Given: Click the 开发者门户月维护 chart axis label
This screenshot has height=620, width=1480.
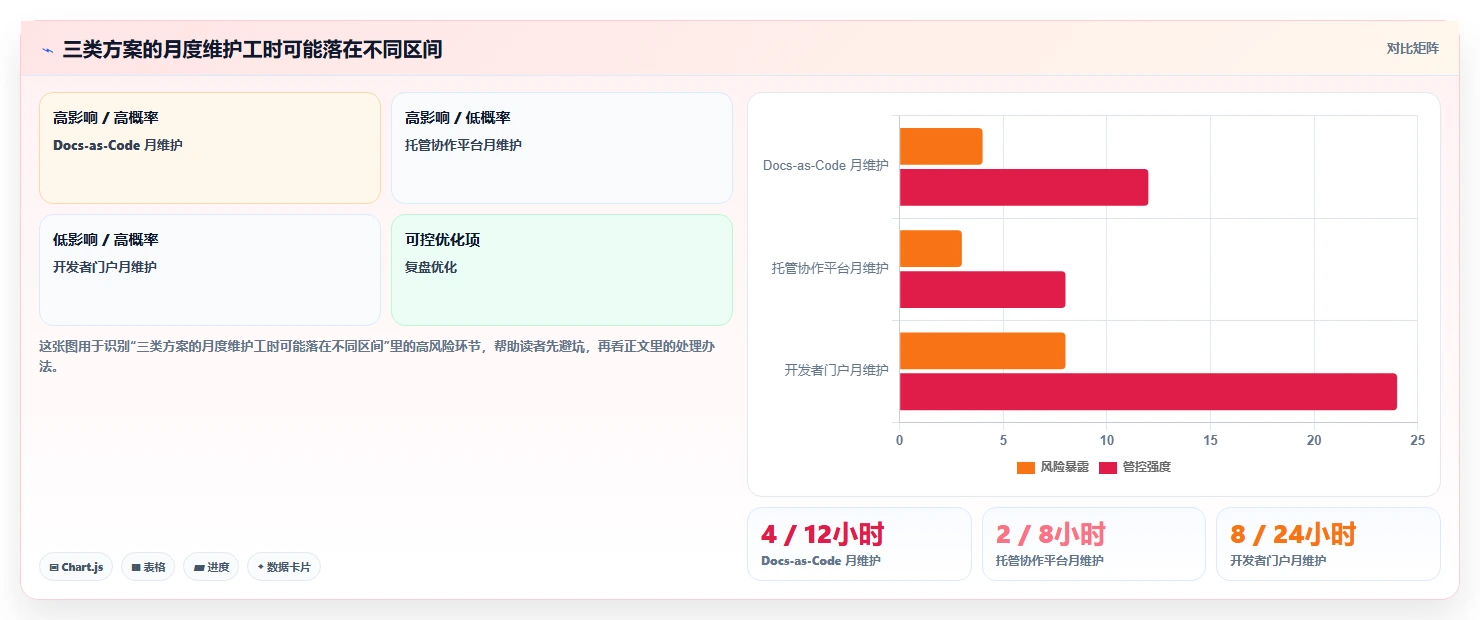Looking at the screenshot, I should pyautogui.click(x=836, y=370).
